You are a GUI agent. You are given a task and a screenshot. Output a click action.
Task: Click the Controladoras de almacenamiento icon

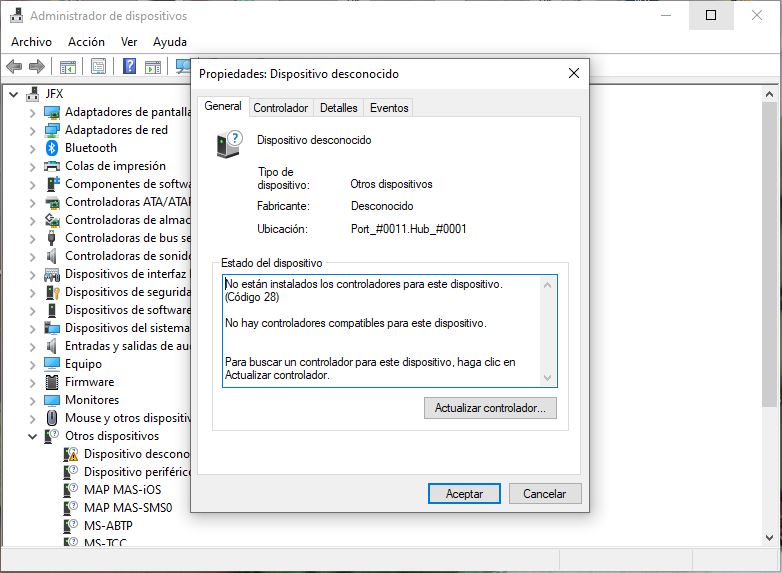(x=52, y=220)
